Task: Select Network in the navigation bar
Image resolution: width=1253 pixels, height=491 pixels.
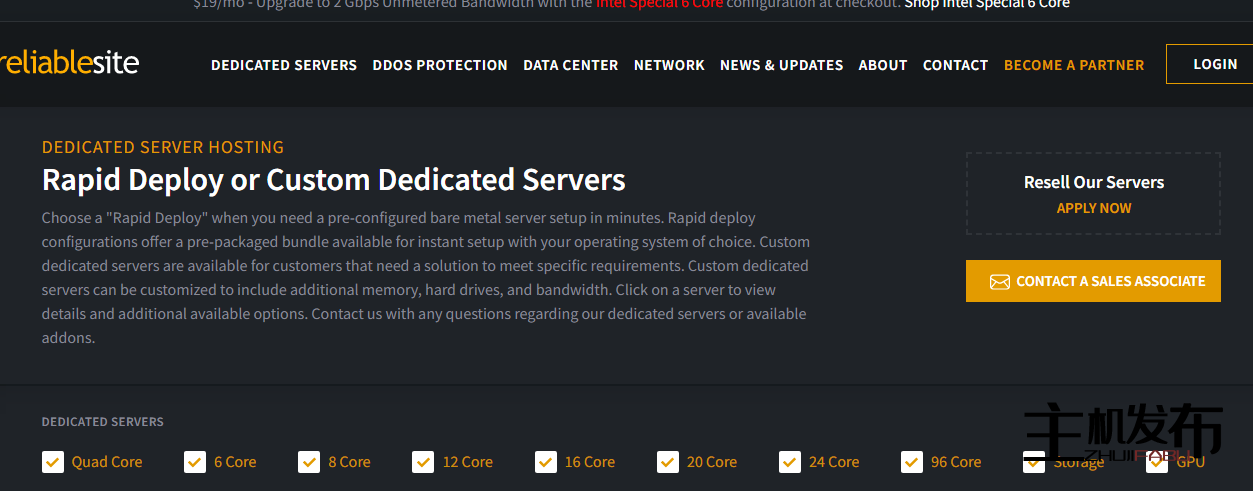Action: [669, 65]
